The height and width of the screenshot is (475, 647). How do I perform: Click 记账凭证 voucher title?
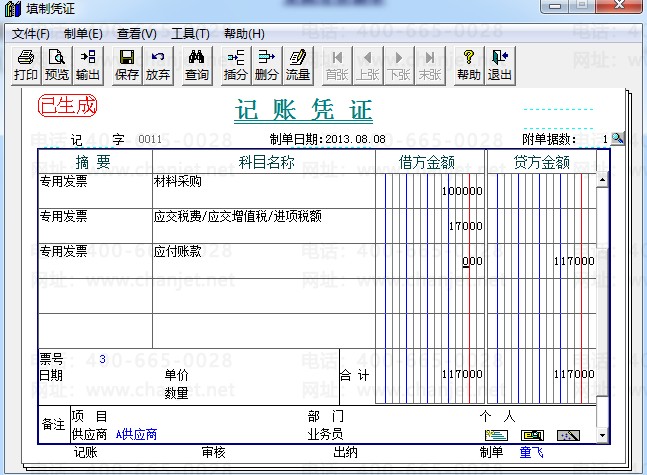tap(303, 110)
